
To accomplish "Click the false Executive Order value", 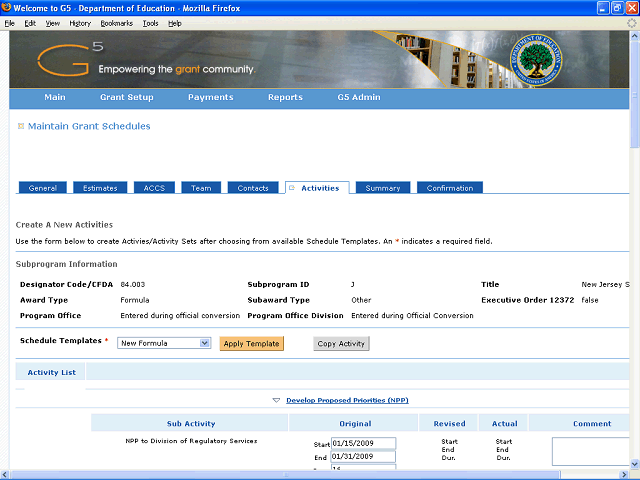I will (590, 300).
